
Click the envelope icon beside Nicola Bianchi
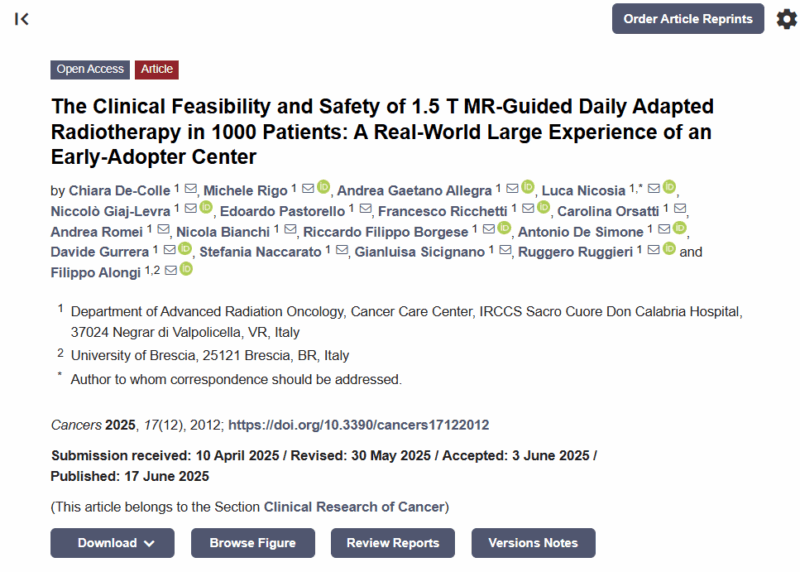tap(290, 230)
